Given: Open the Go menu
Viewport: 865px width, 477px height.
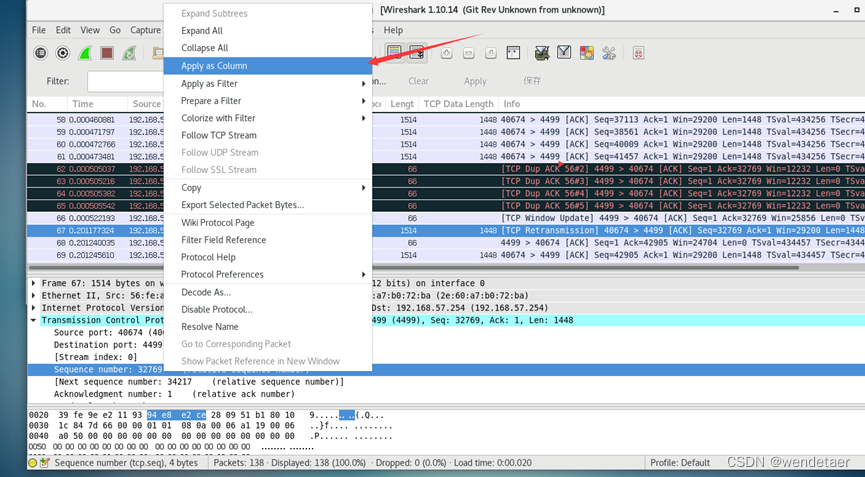Looking at the screenshot, I should (115, 30).
